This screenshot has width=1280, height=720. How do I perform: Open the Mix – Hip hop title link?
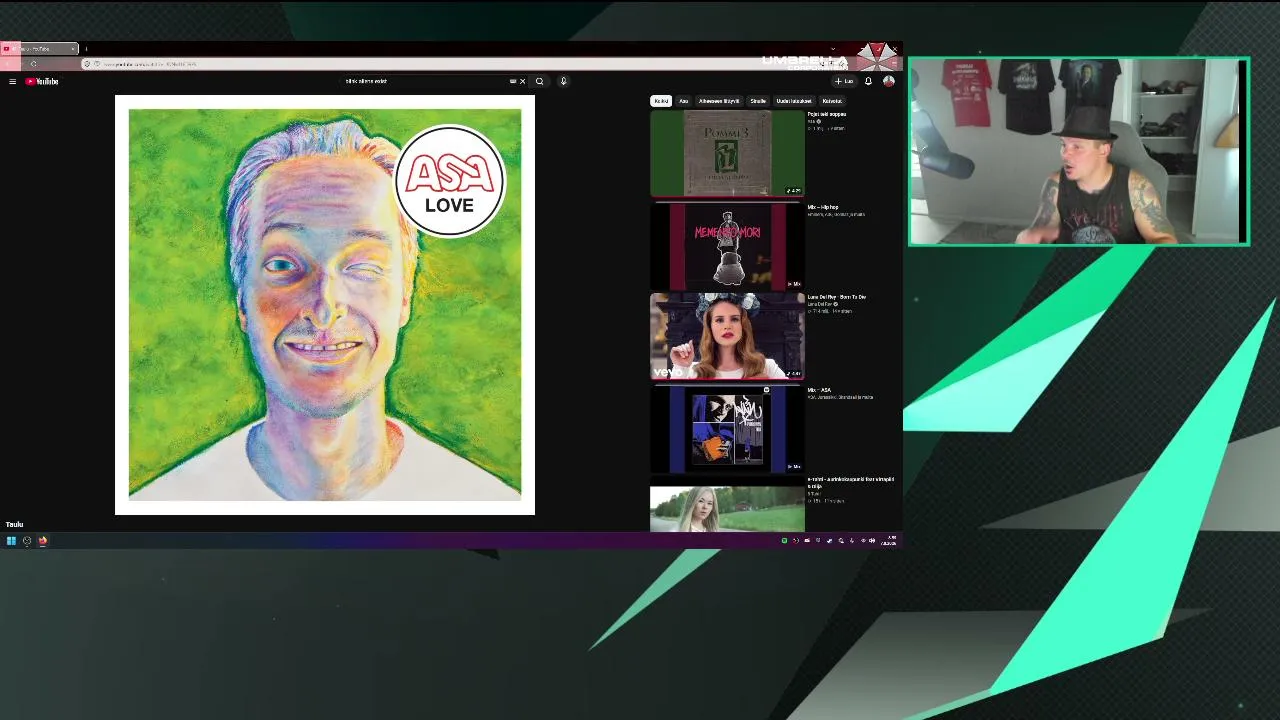pyautogui.click(x=823, y=207)
